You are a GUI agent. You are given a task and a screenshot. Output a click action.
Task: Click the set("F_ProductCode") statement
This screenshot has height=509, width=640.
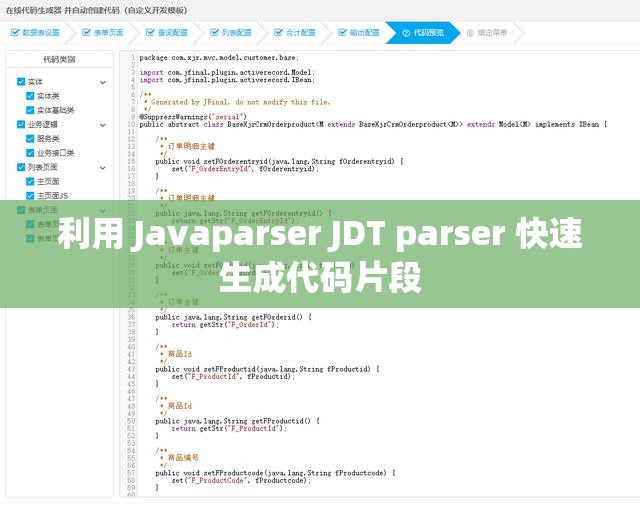pyautogui.click(x=241, y=480)
